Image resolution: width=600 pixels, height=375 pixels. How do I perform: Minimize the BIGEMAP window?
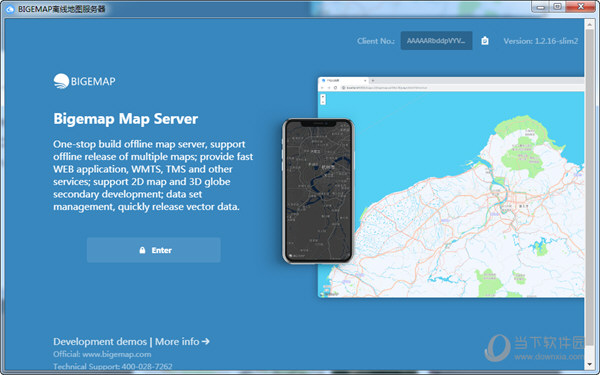coord(540,7)
